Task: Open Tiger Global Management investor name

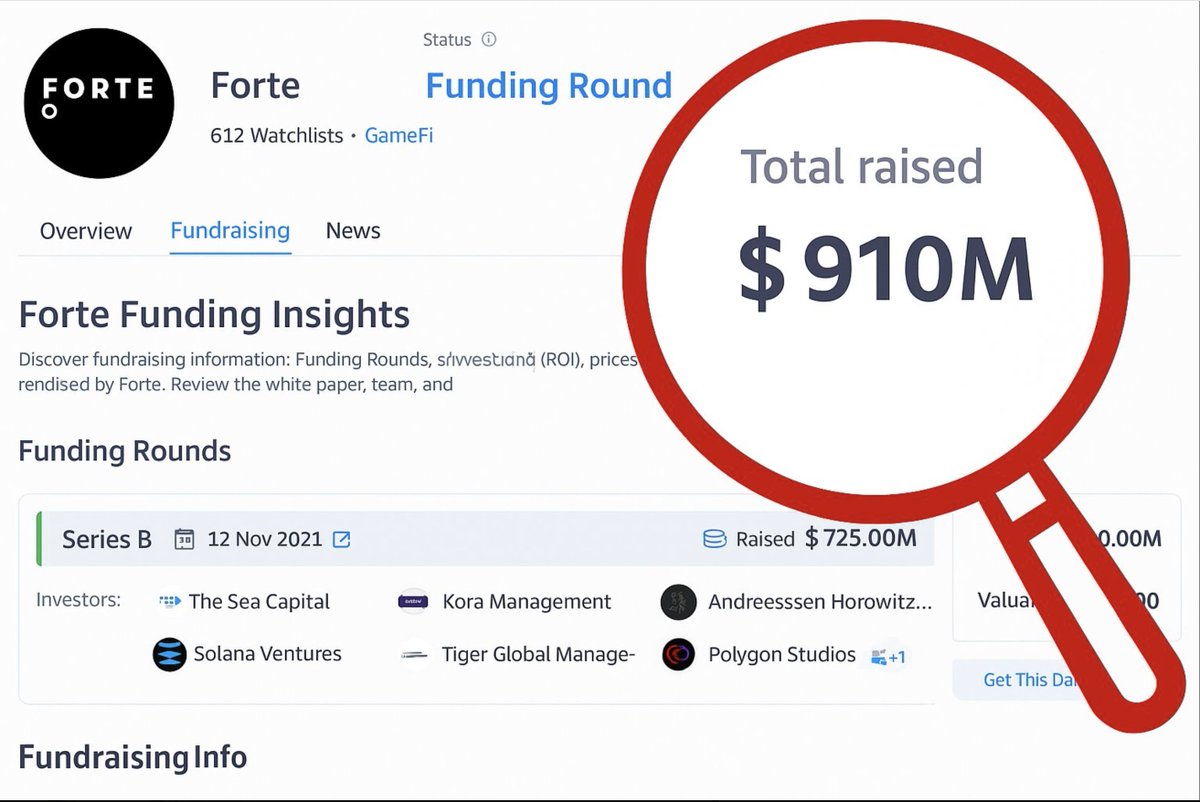Action: tap(539, 655)
